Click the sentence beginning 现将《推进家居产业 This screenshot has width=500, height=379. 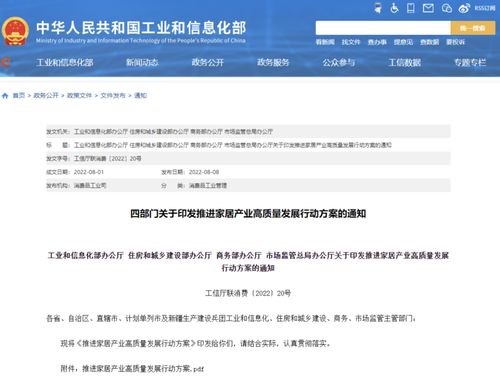(x=195, y=343)
